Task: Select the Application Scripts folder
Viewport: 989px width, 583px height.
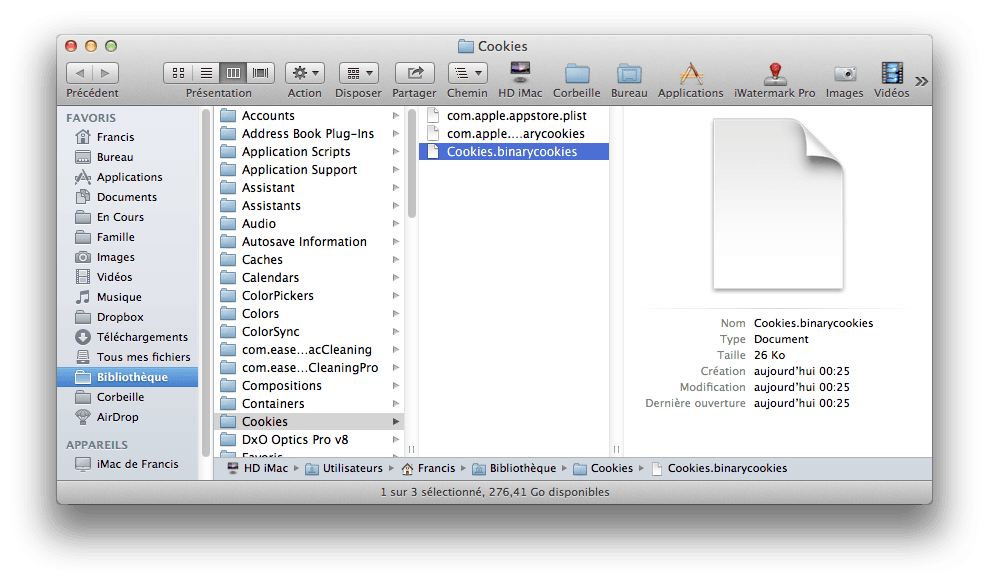Action: (310, 151)
